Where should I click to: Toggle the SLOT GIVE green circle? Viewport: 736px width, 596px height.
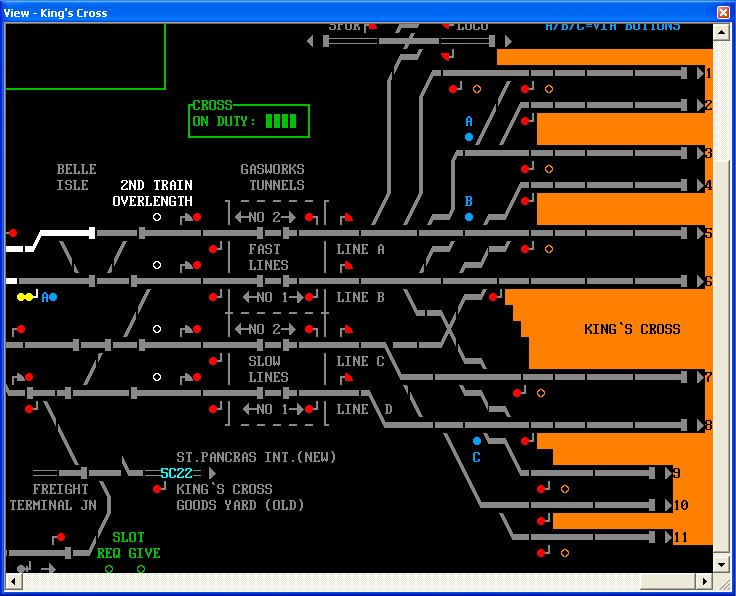pos(141,569)
